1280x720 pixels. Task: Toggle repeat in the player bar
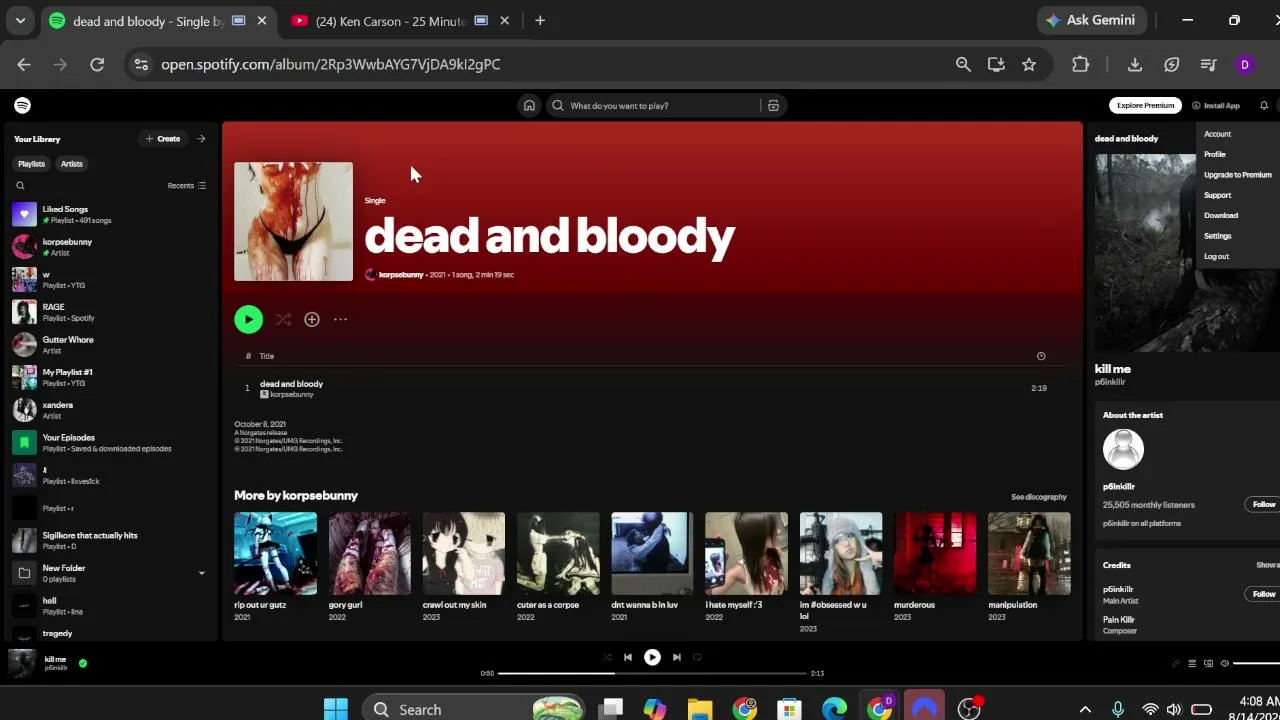[697, 657]
